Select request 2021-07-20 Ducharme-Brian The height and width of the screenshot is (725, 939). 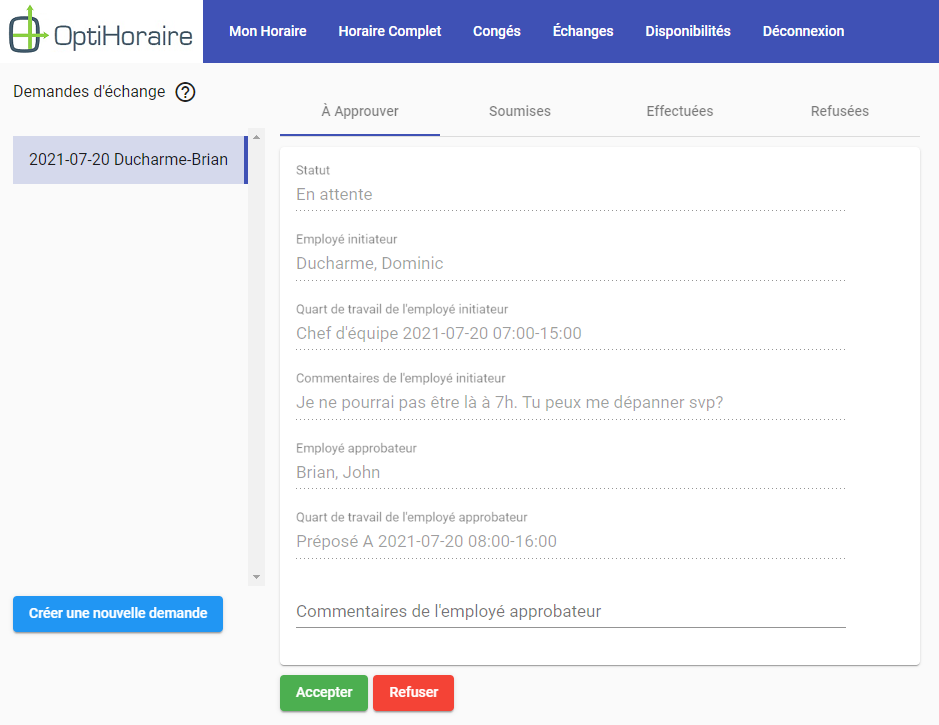130,160
